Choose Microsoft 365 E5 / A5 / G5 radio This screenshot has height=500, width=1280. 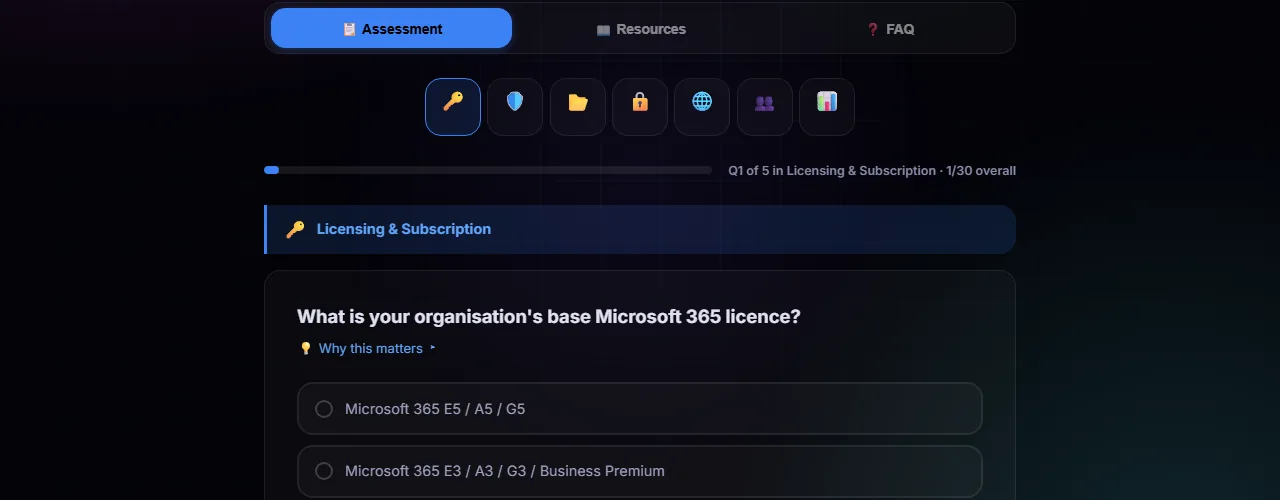[324, 409]
